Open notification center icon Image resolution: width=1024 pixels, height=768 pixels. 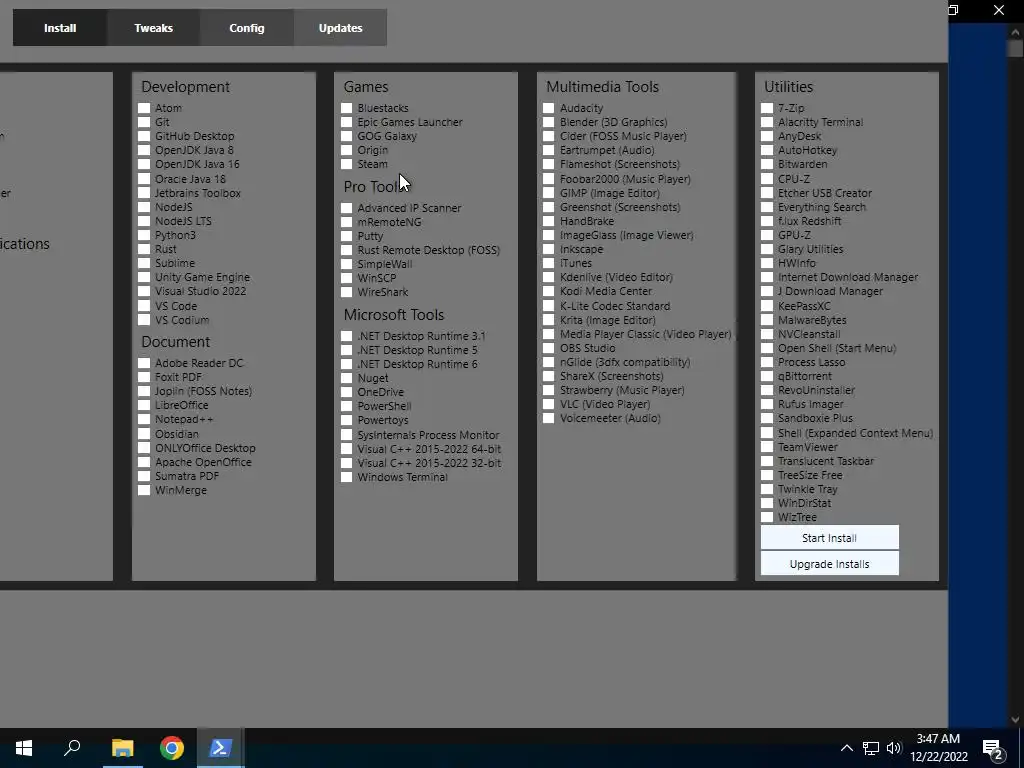(993, 749)
